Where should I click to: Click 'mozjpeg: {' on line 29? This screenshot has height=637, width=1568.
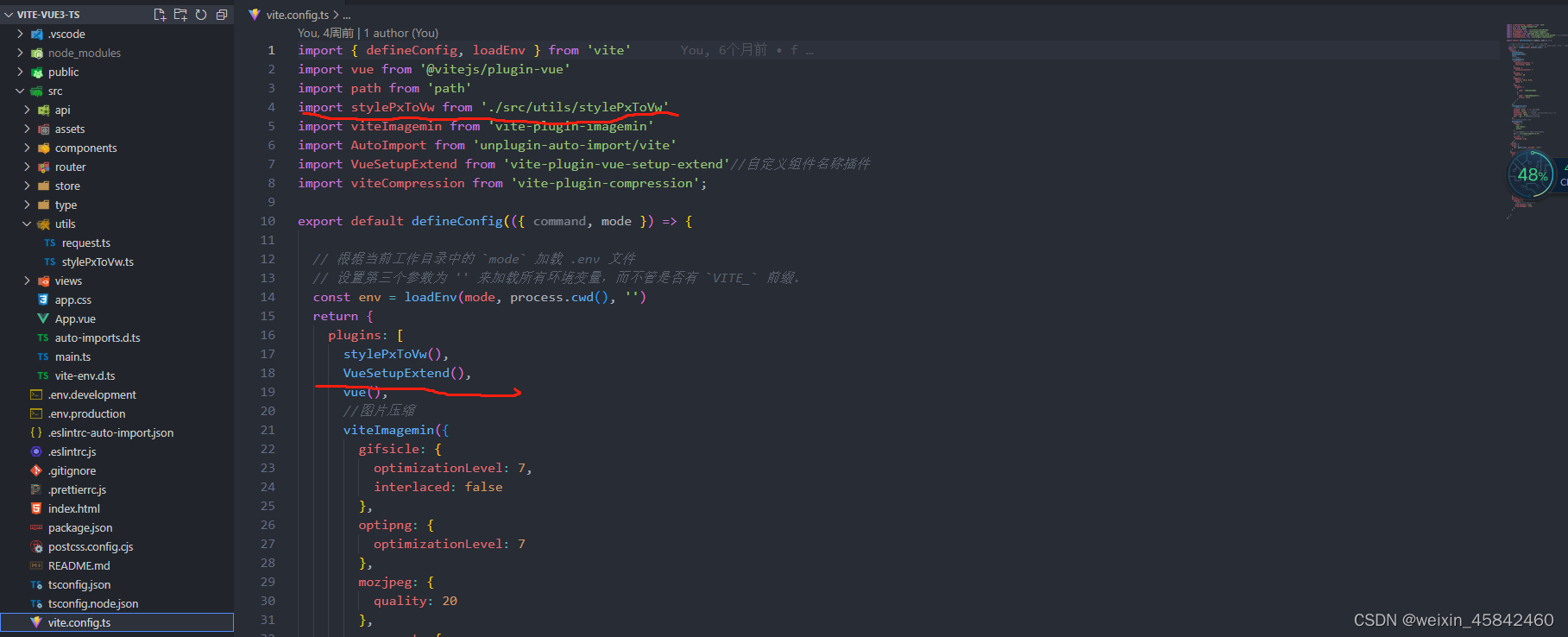pos(396,582)
